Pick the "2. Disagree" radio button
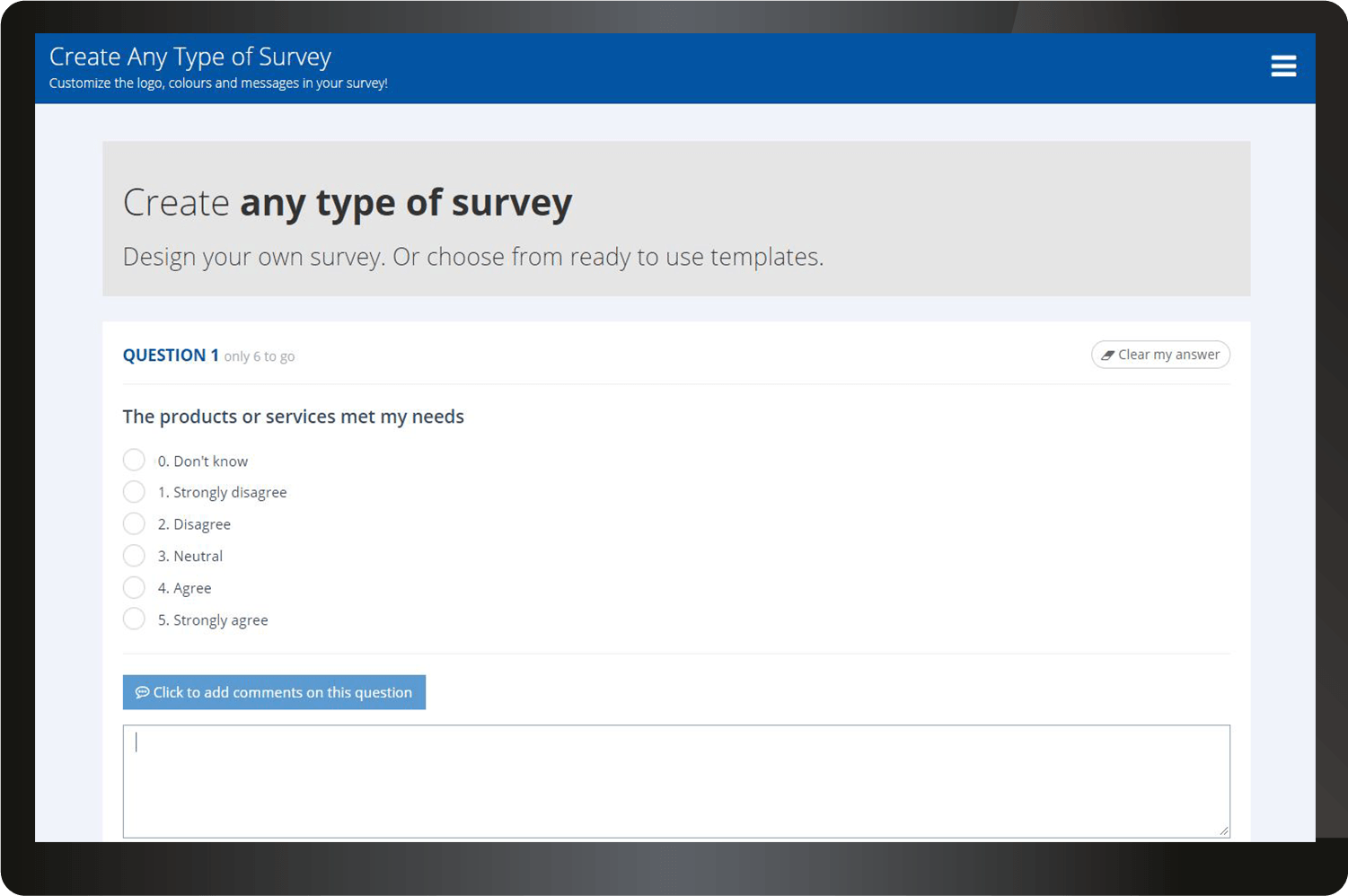 click(x=134, y=524)
